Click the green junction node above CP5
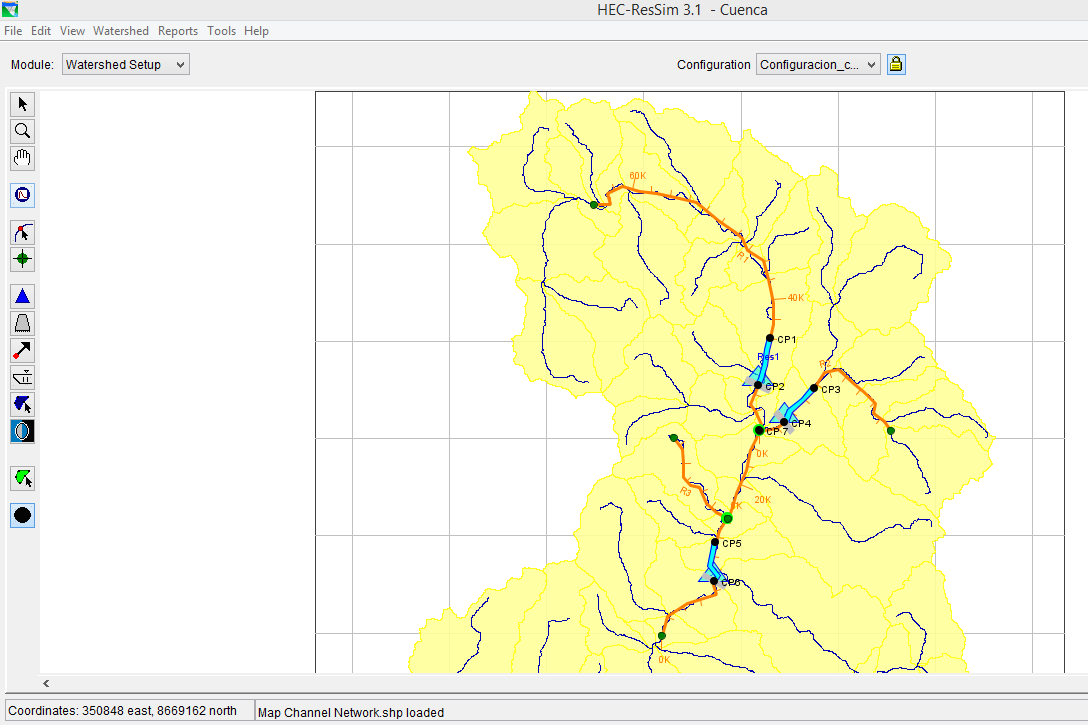The image size is (1088, 725). pos(727,518)
